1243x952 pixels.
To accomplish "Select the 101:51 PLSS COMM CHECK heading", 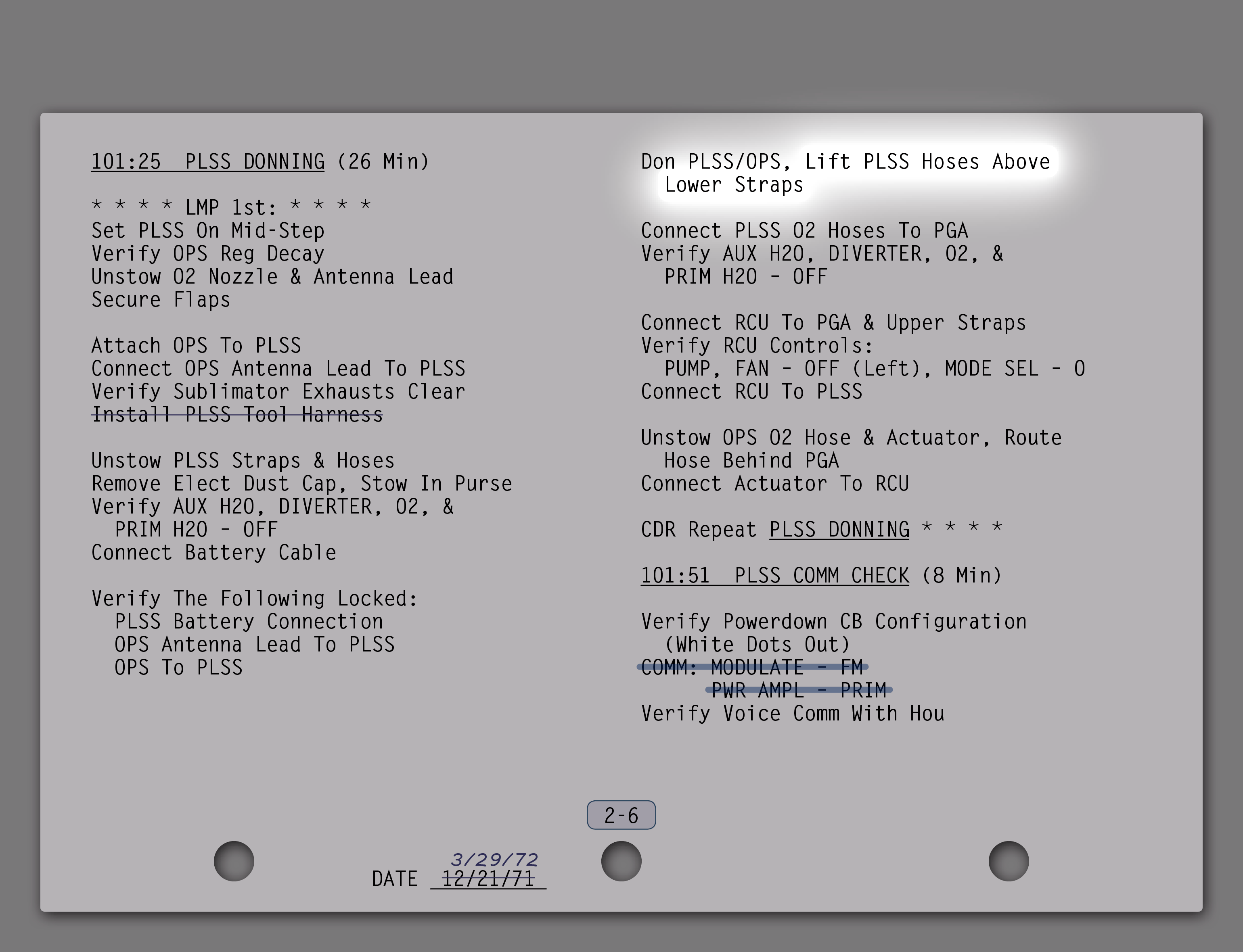I will pos(821,576).
